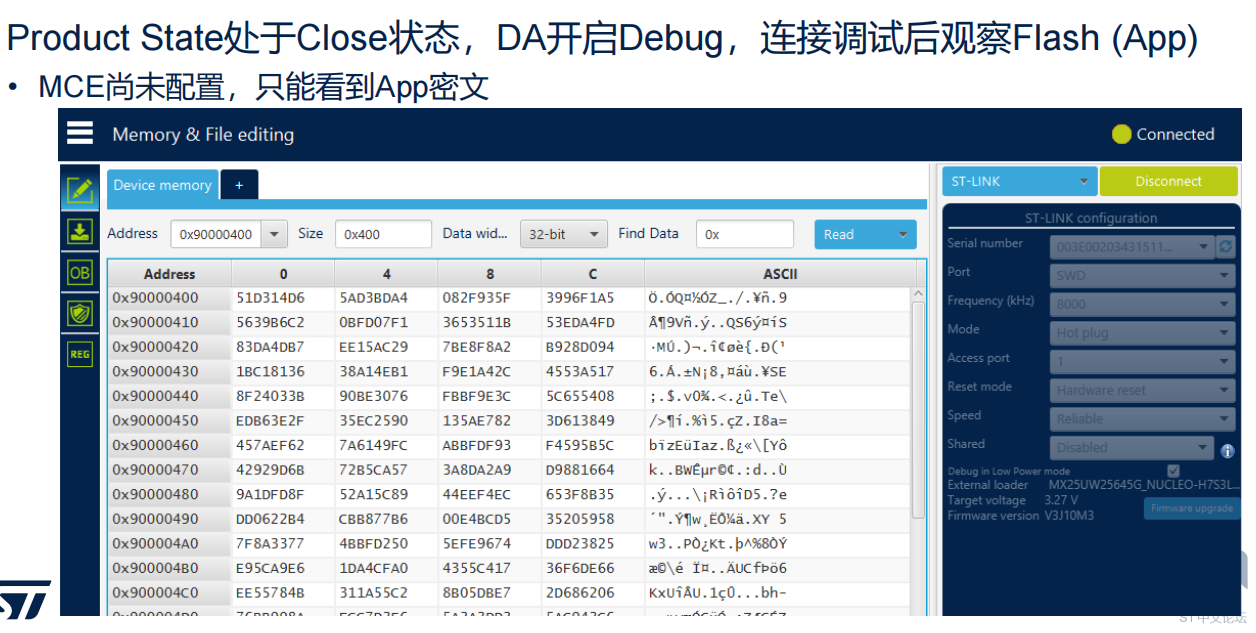The width and height of the screenshot is (1256, 633).
Task: Click the Address column header
Action: click(x=169, y=273)
